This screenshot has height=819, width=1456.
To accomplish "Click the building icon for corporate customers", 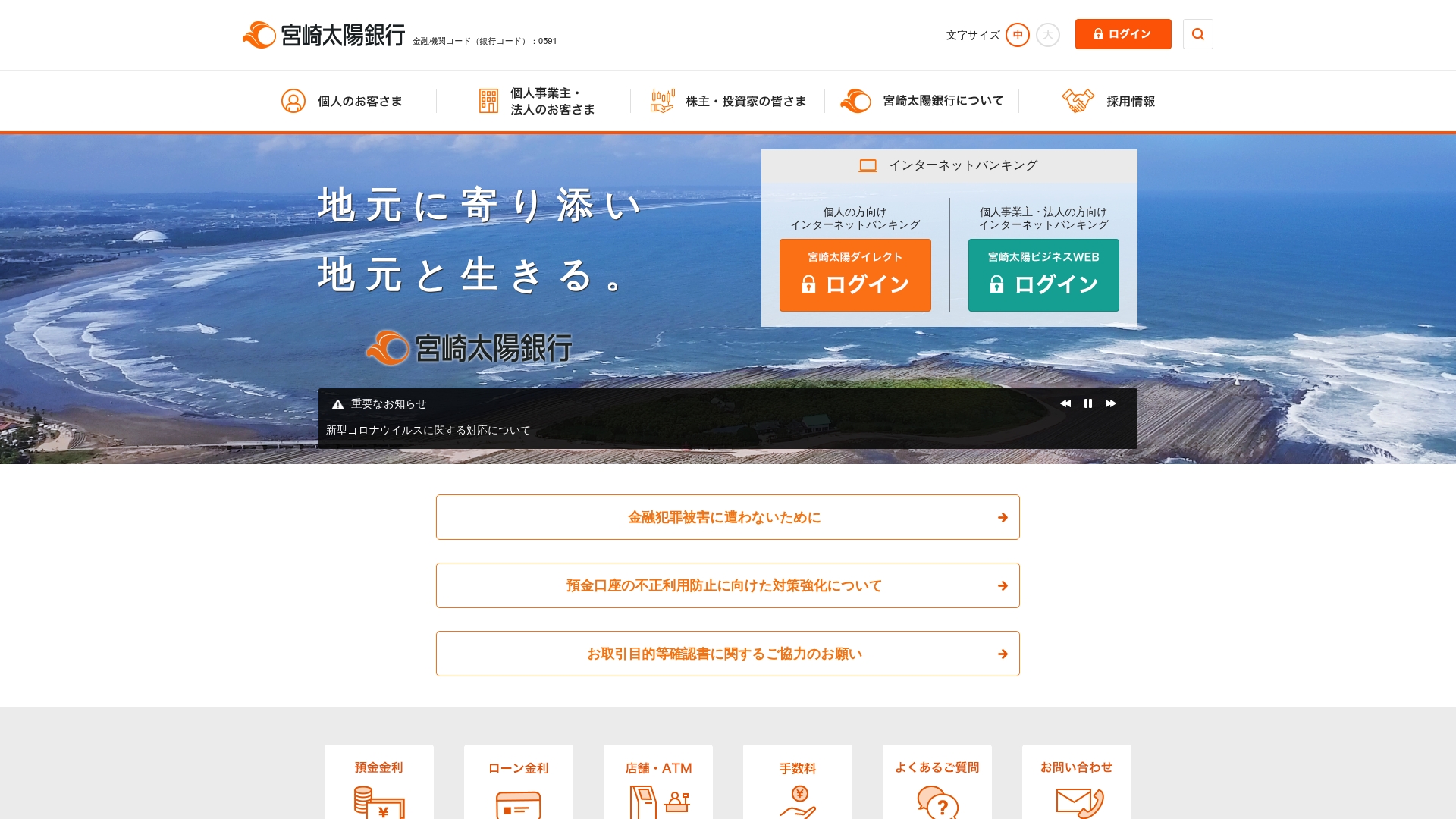I will (x=488, y=101).
